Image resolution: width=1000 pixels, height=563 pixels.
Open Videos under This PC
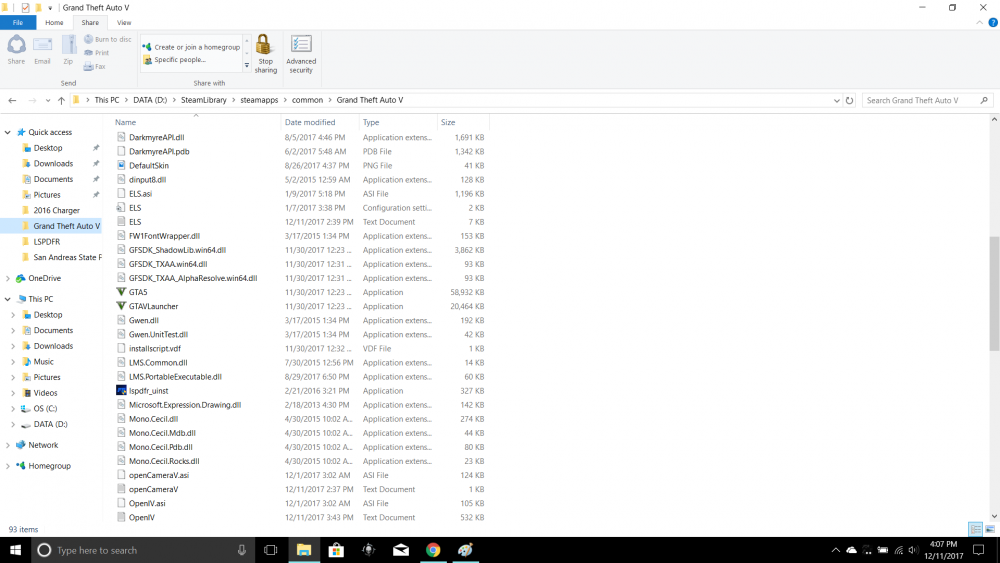click(45, 393)
